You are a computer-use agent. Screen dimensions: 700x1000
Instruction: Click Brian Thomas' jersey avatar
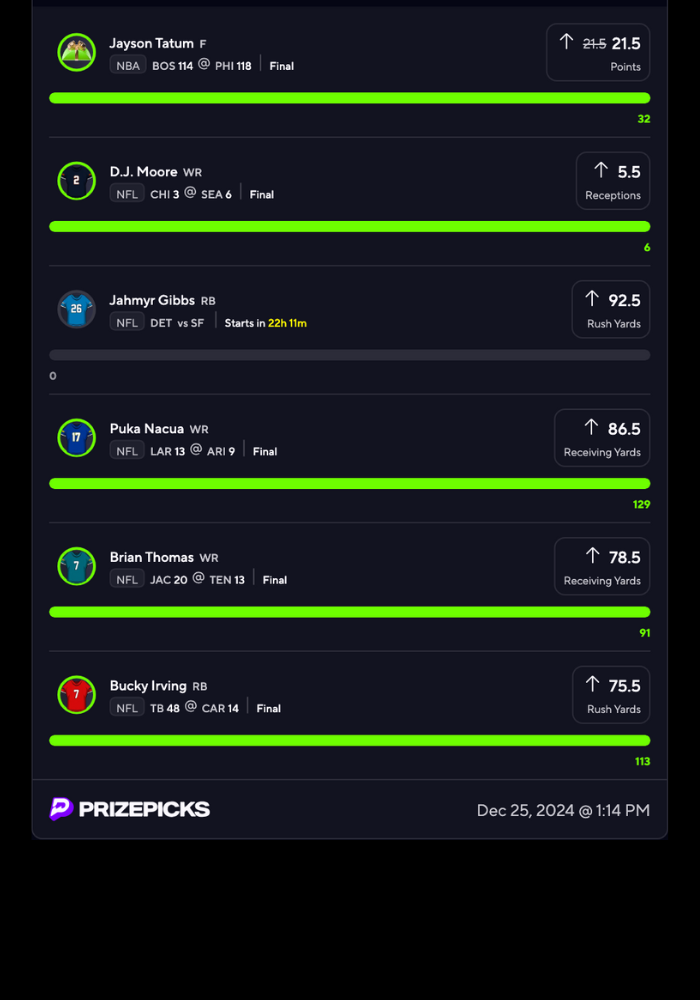pyautogui.click(x=76, y=566)
